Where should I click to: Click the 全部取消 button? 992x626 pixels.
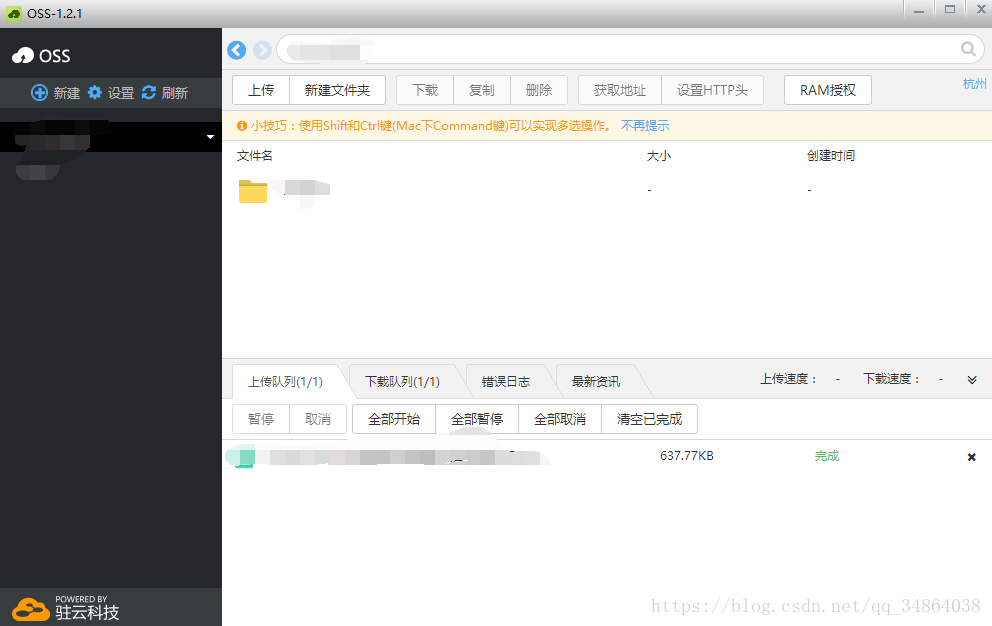[560, 419]
